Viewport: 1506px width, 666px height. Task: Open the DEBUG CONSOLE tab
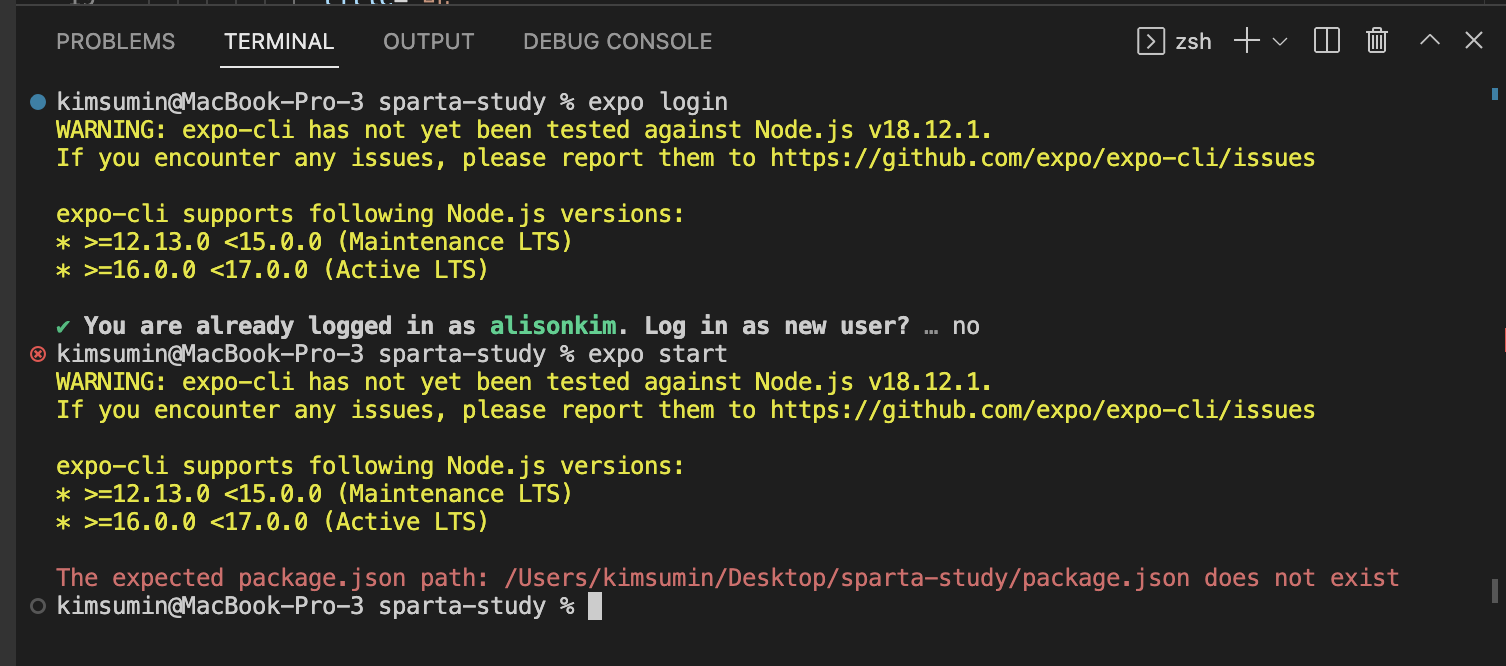617,42
